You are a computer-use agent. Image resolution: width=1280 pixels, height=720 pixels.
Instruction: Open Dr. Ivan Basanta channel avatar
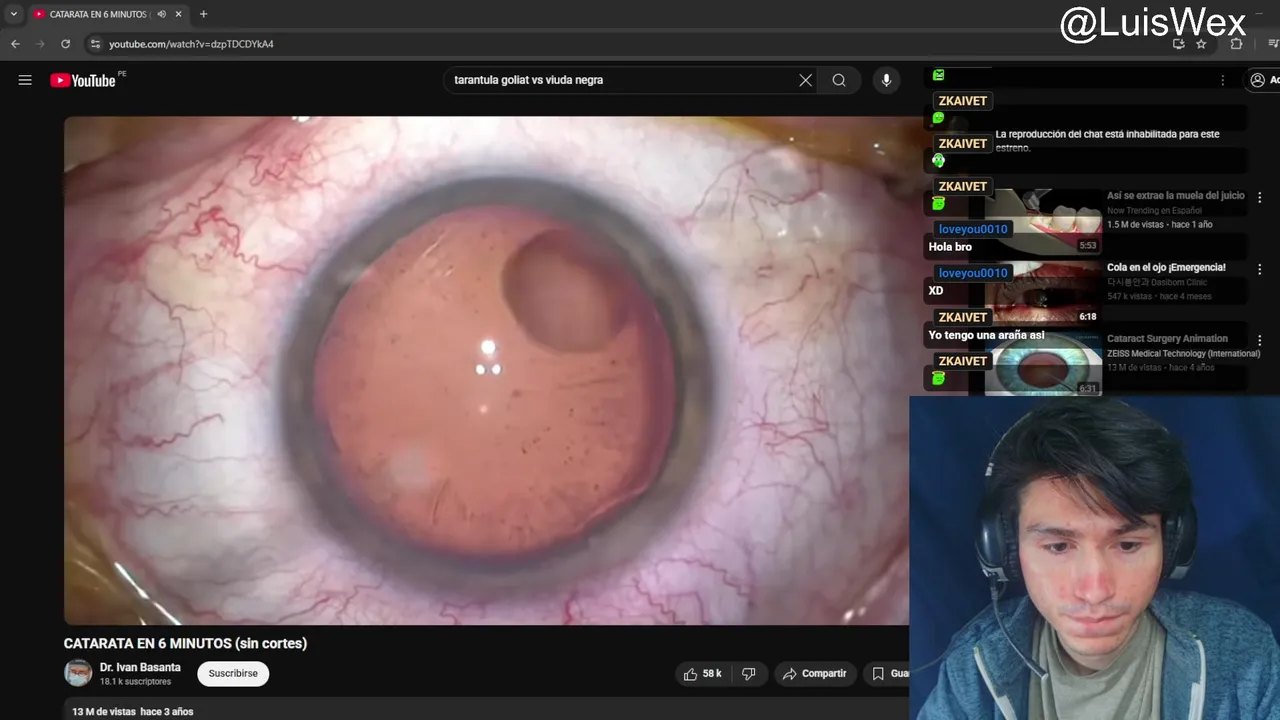tap(78, 673)
